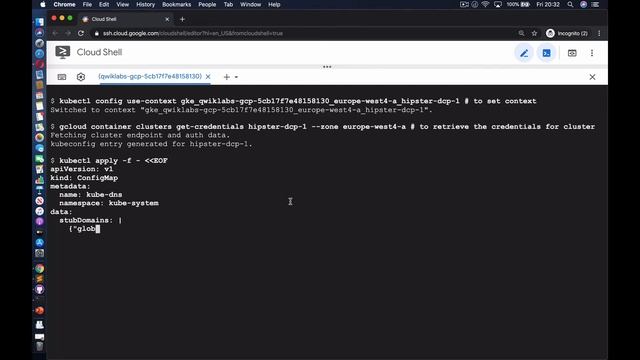Click the Wi-Fi status icon
The width and height of the screenshot is (640, 360).
[x=485, y=4]
